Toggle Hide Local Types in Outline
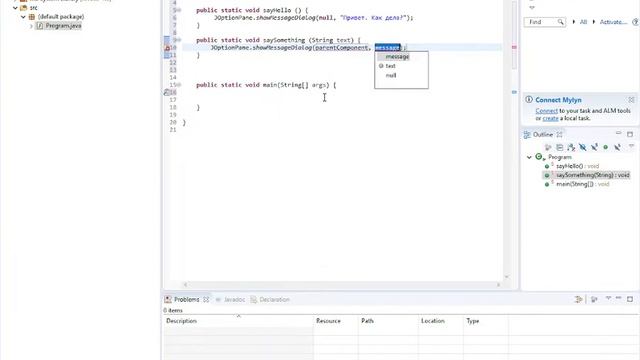The height and width of the screenshot is (360, 640). tap(617, 147)
